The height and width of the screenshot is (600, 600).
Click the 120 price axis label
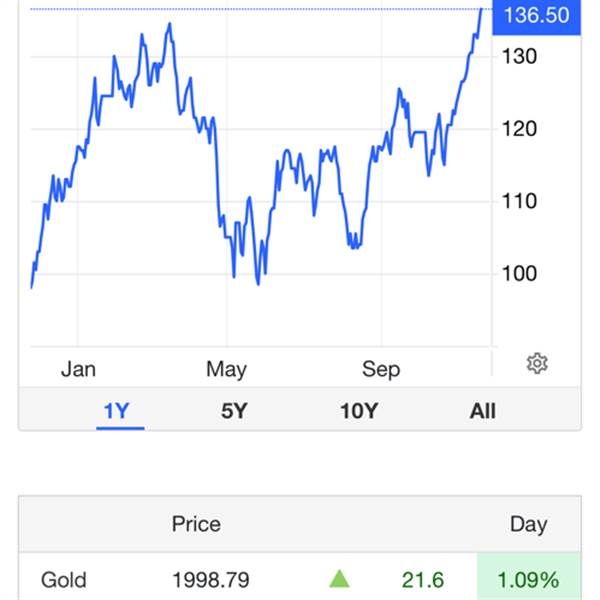click(519, 129)
